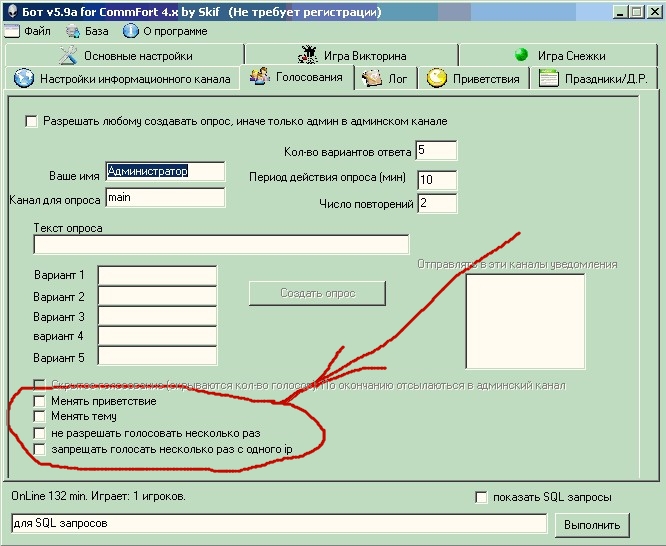The width and height of the screenshot is (666, 546).
Task: Click the globe icon of Настройки информационного канала
Action: [x=23, y=79]
